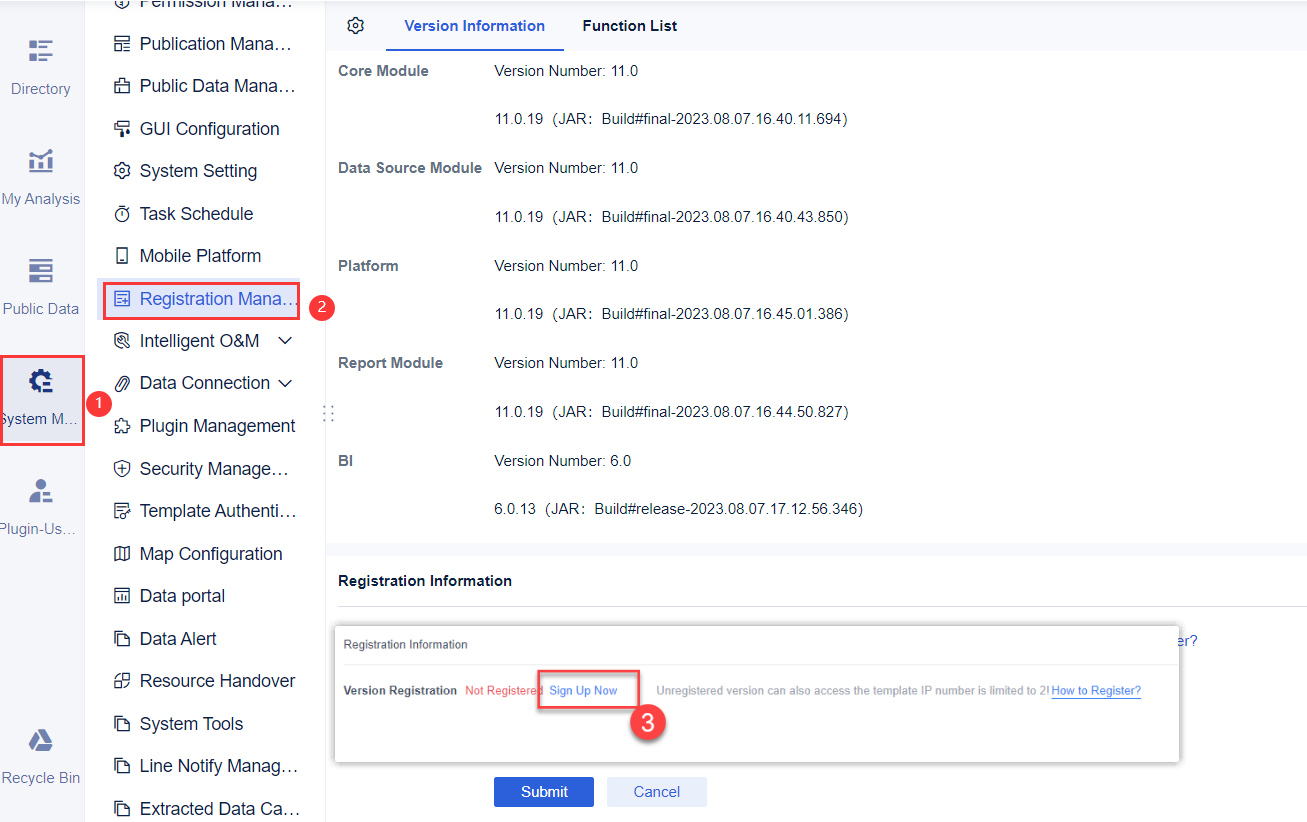Open My Analysis from the sidebar

(x=40, y=173)
